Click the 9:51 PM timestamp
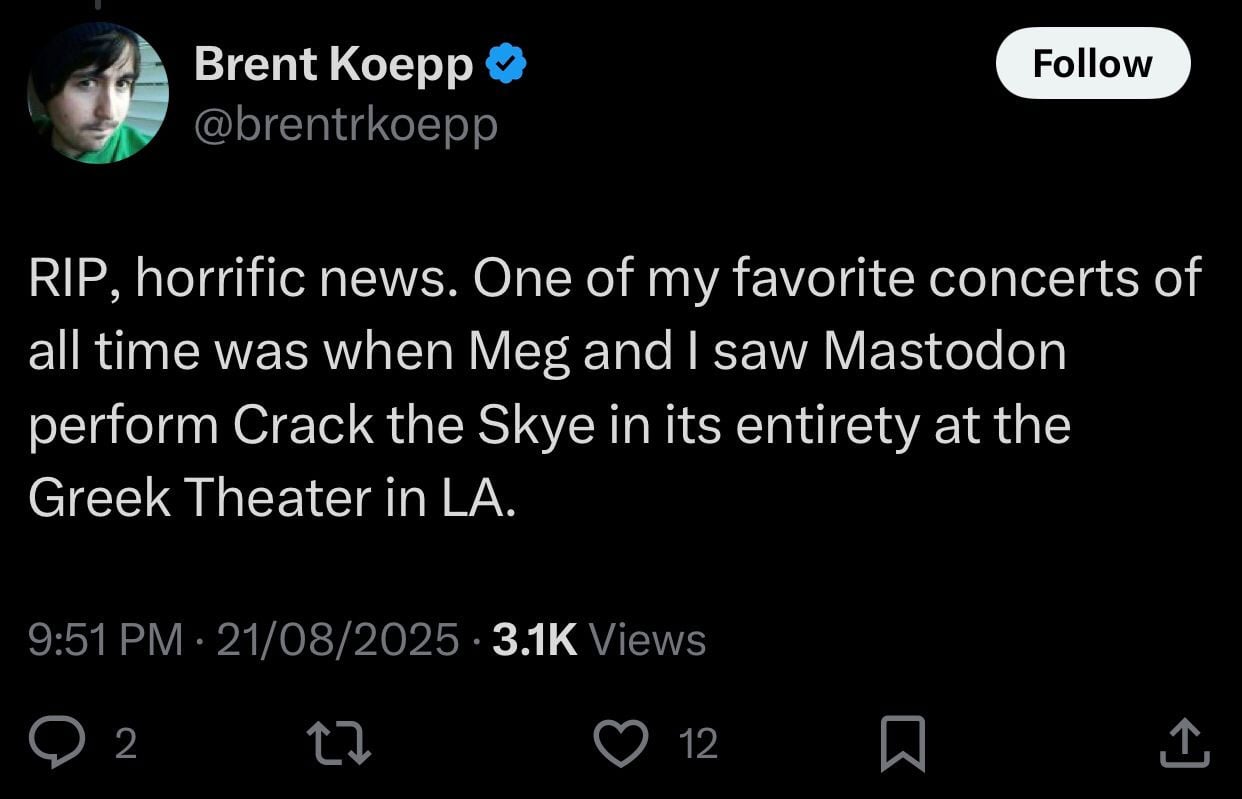1242x799 pixels. pos(106,639)
